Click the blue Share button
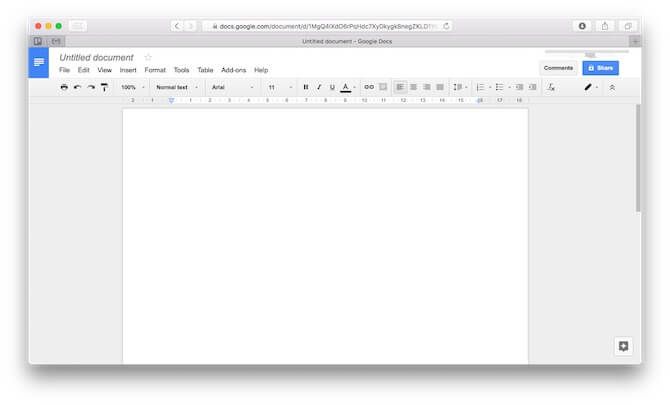This screenshot has width=670, height=405. pyautogui.click(x=600, y=68)
